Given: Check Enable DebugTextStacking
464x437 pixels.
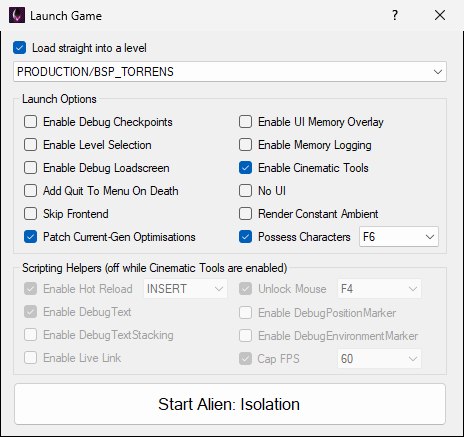Looking at the screenshot, I should coord(30,335).
